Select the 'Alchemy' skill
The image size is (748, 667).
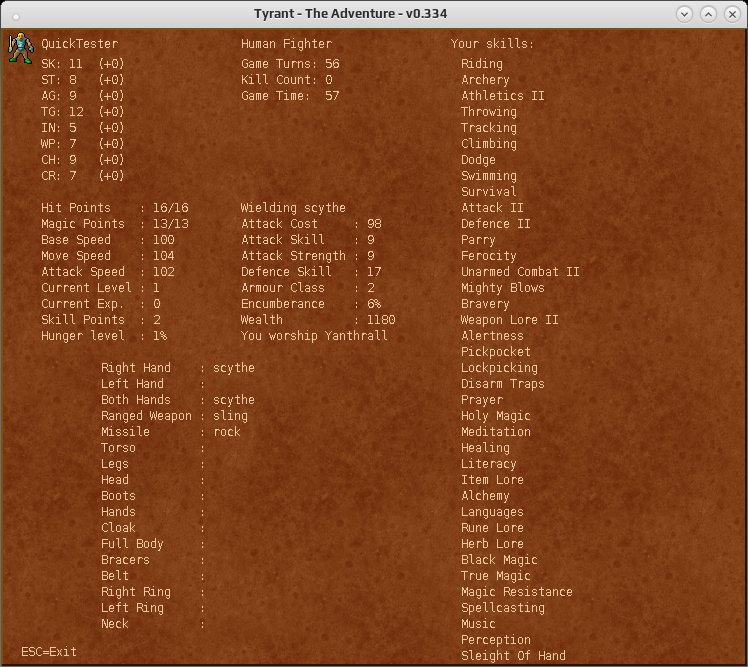(x=485, y=496)
